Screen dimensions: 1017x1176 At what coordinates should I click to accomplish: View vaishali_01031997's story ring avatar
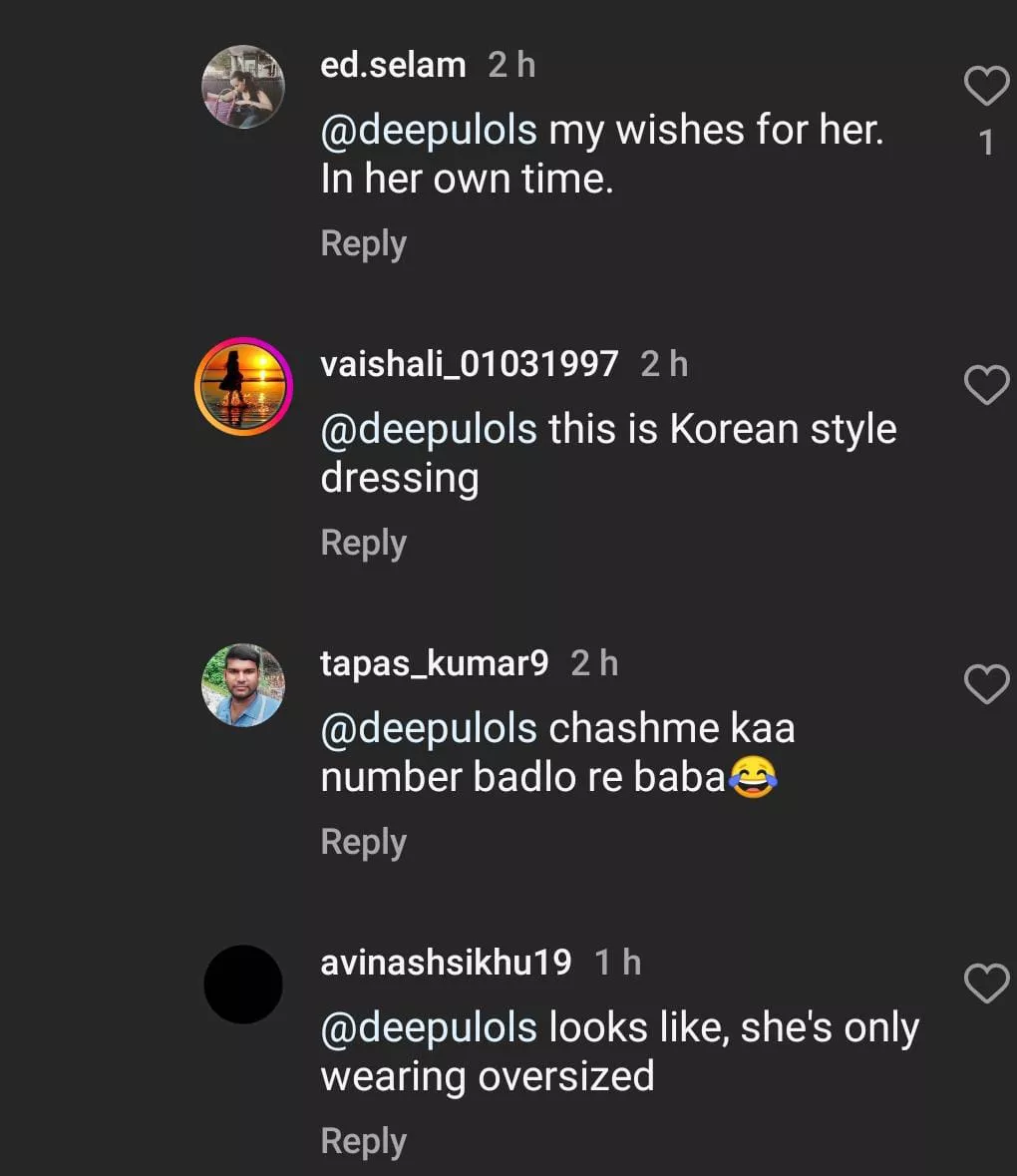(x=243, y=386)
